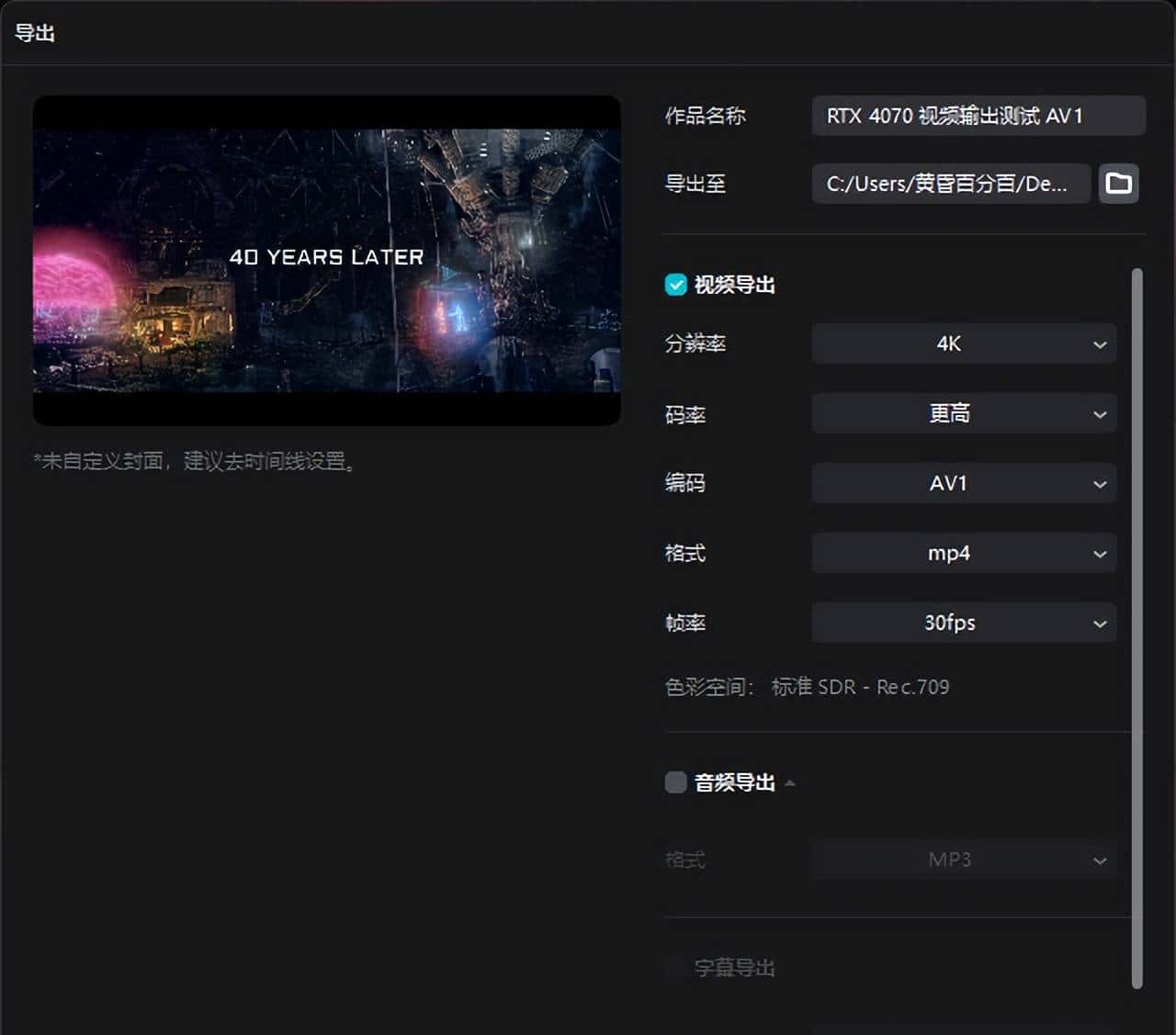Click the cover suggestion tip text
The height and width of the screenshot is (1035, 1176).
click(193, 462)
